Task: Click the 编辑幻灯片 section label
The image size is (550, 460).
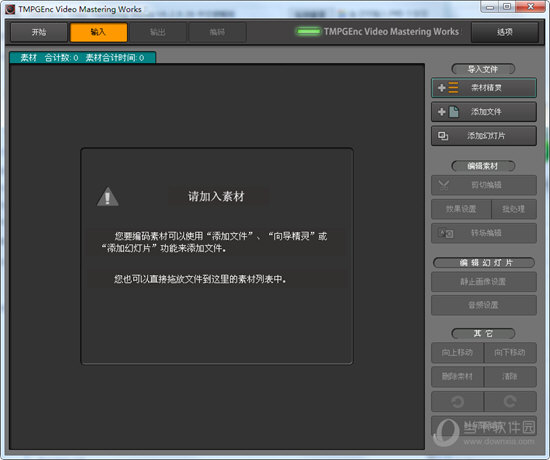Action: tap(484, 263)
